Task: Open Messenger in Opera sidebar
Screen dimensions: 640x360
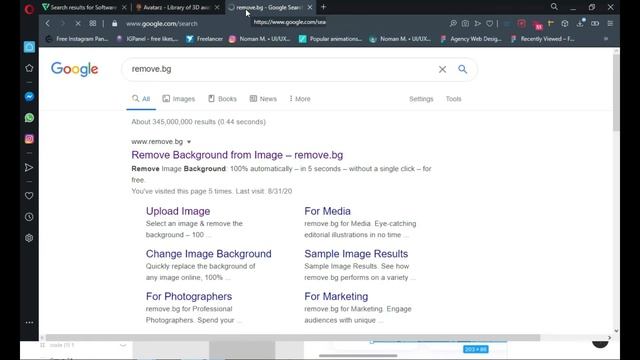Action: click(x=29, y=97)
